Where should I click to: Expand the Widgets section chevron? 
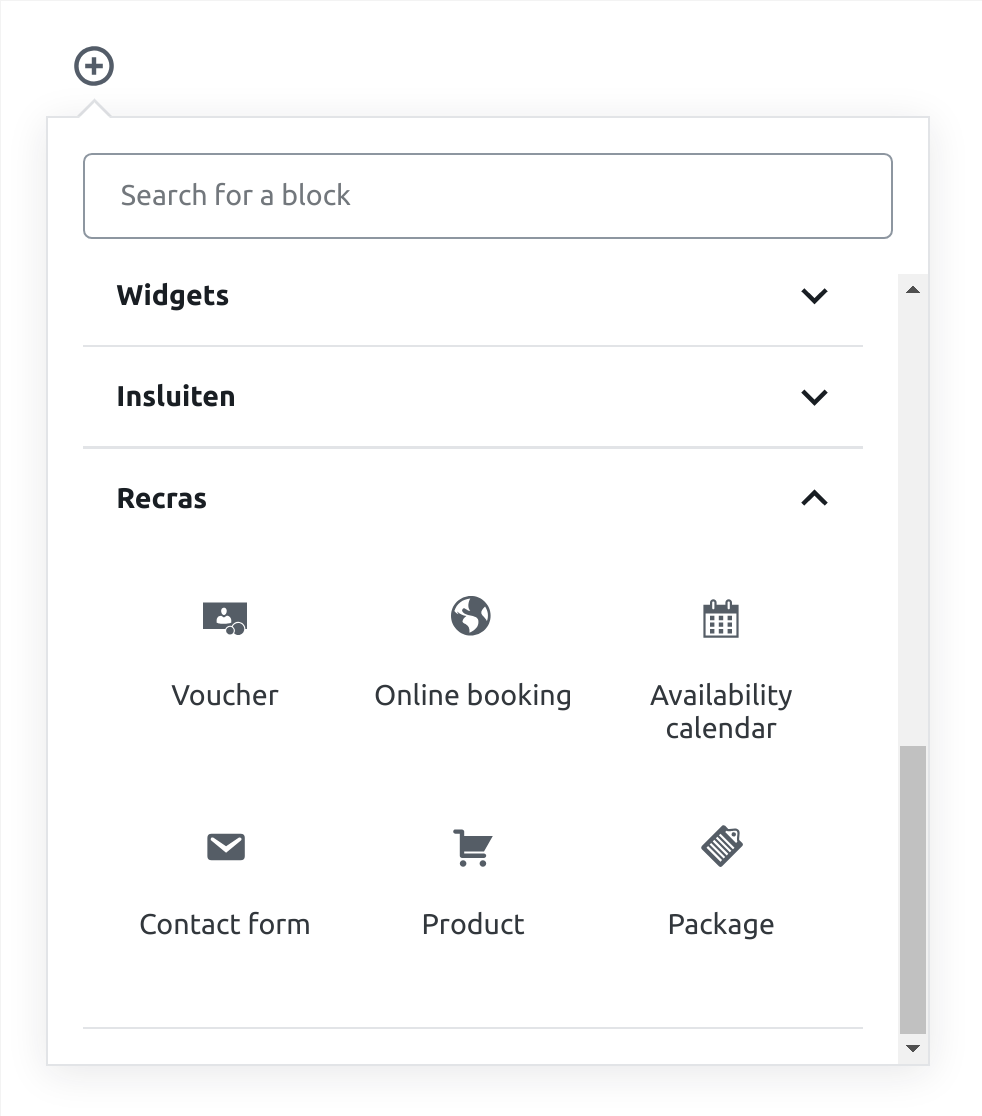point(815,295)
